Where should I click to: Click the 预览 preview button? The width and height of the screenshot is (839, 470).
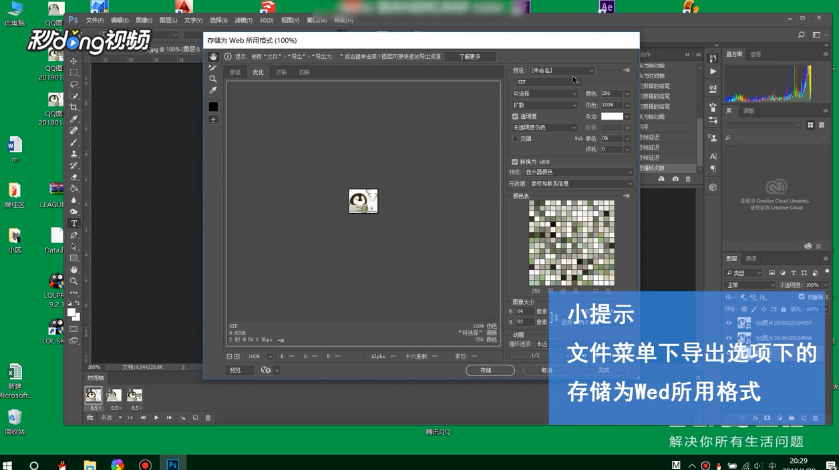point(239,370)
